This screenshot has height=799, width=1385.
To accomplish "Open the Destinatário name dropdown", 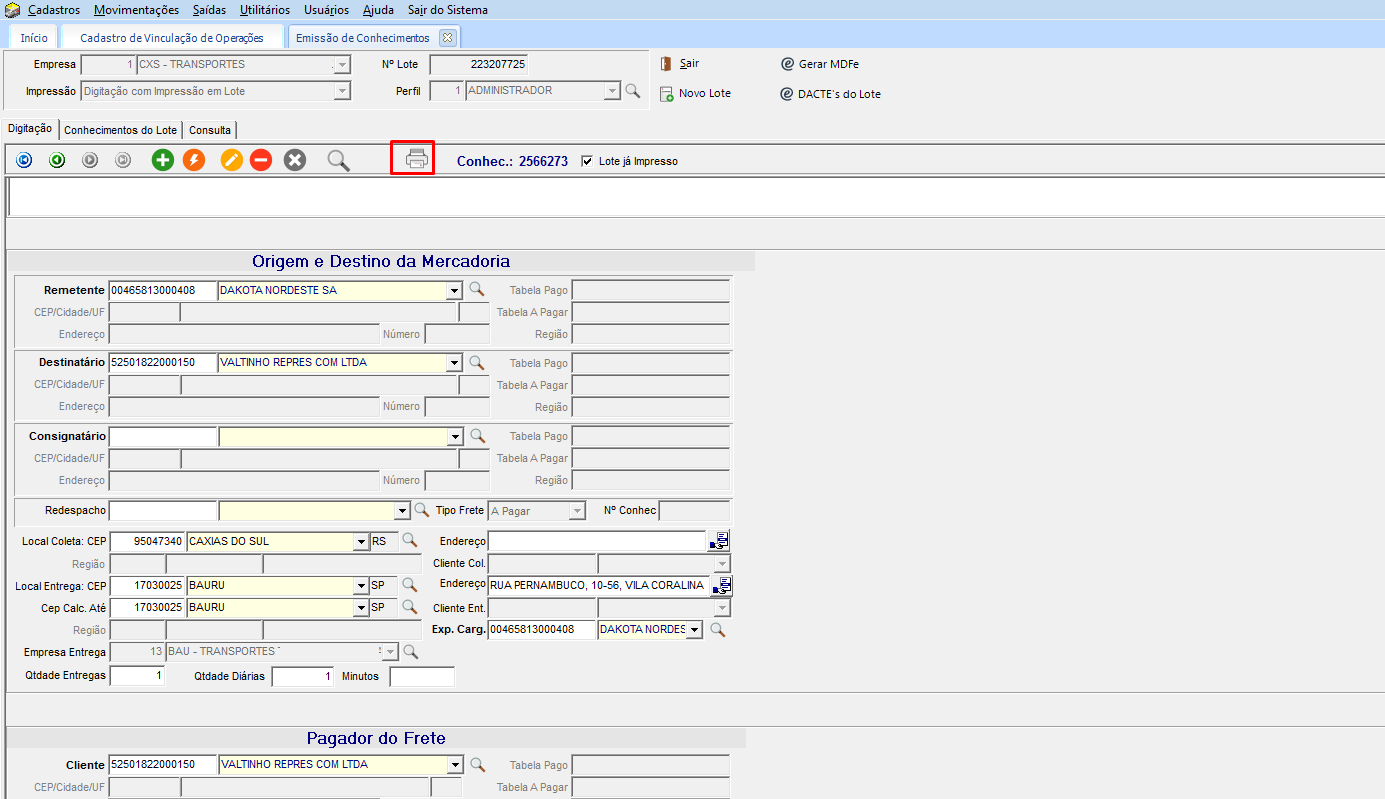I will pos(454,363).
